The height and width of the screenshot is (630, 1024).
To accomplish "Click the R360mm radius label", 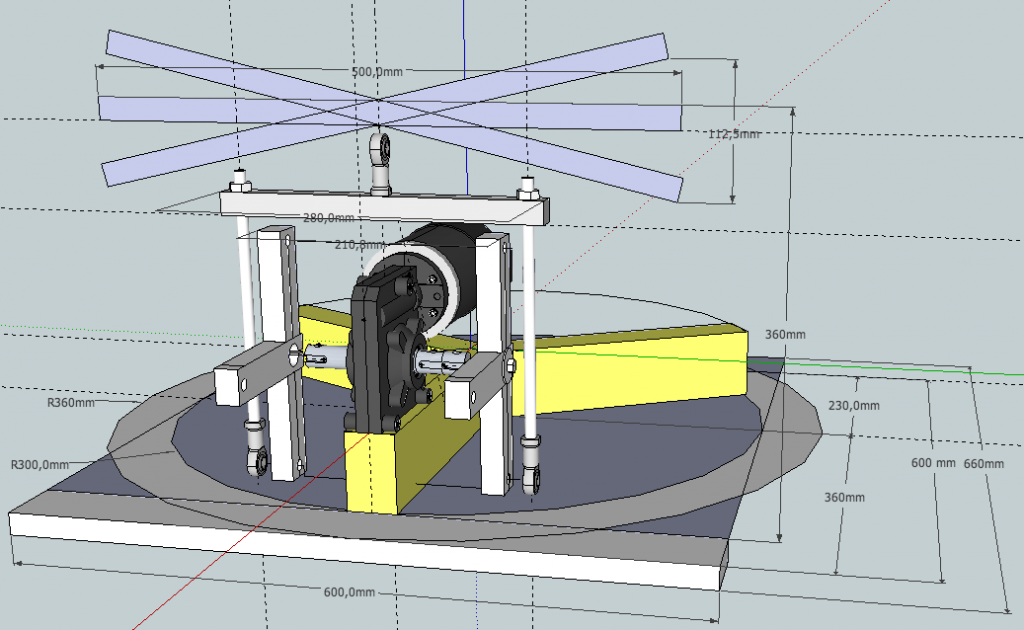I will click(x=70, y=404).
